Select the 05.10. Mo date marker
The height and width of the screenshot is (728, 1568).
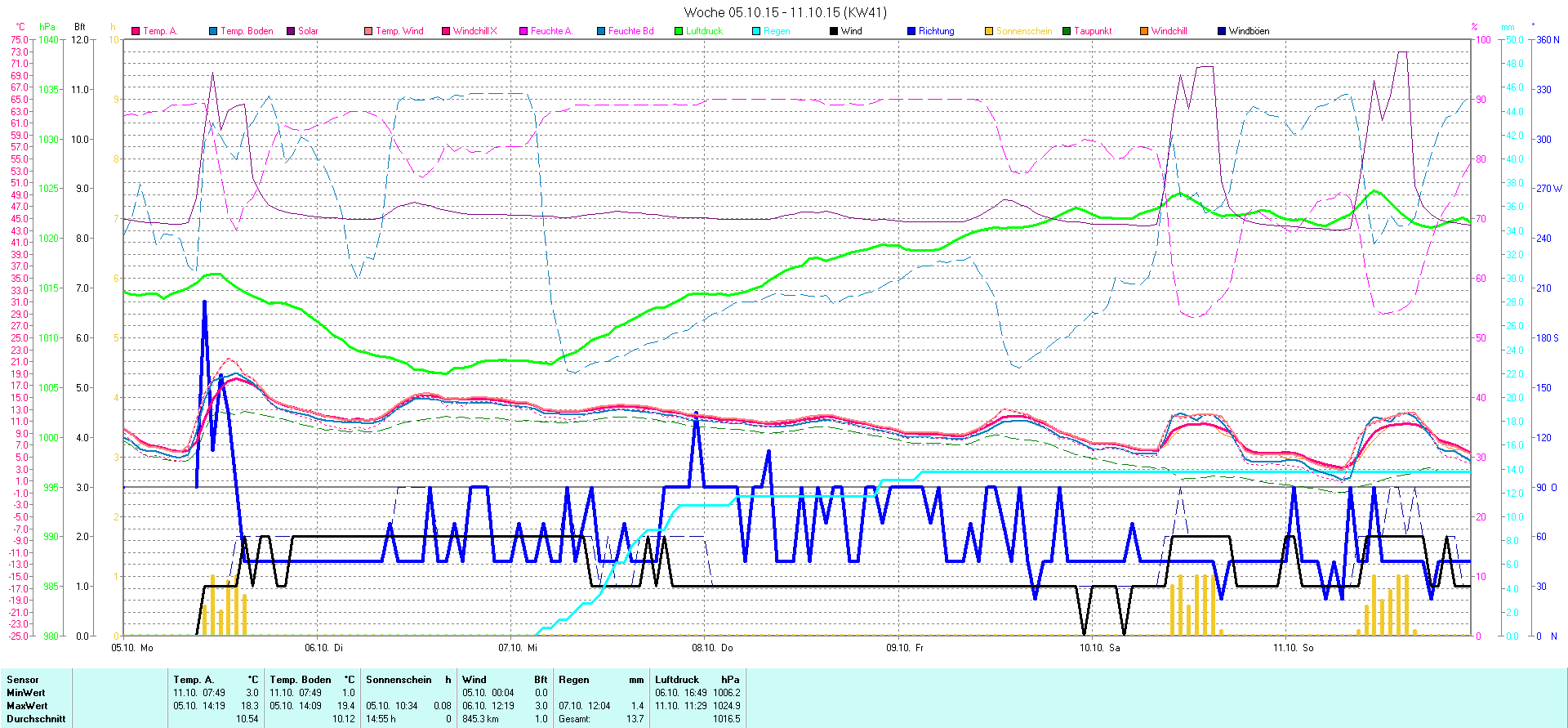(x=131, y=648)
